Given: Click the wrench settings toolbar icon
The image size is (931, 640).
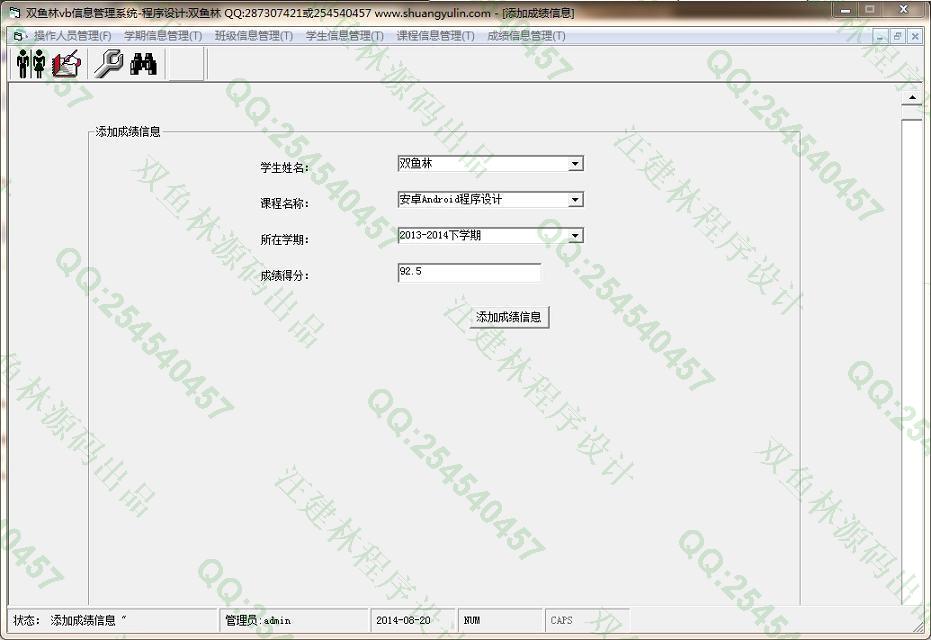Looking at the screenshot, I should (x=108, y=64).
